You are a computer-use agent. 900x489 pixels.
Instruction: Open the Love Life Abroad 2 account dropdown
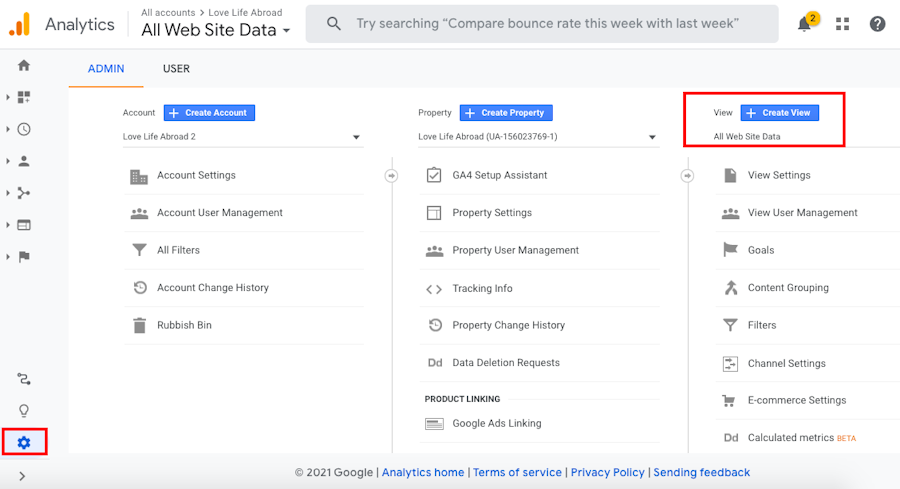coord(242,137)
